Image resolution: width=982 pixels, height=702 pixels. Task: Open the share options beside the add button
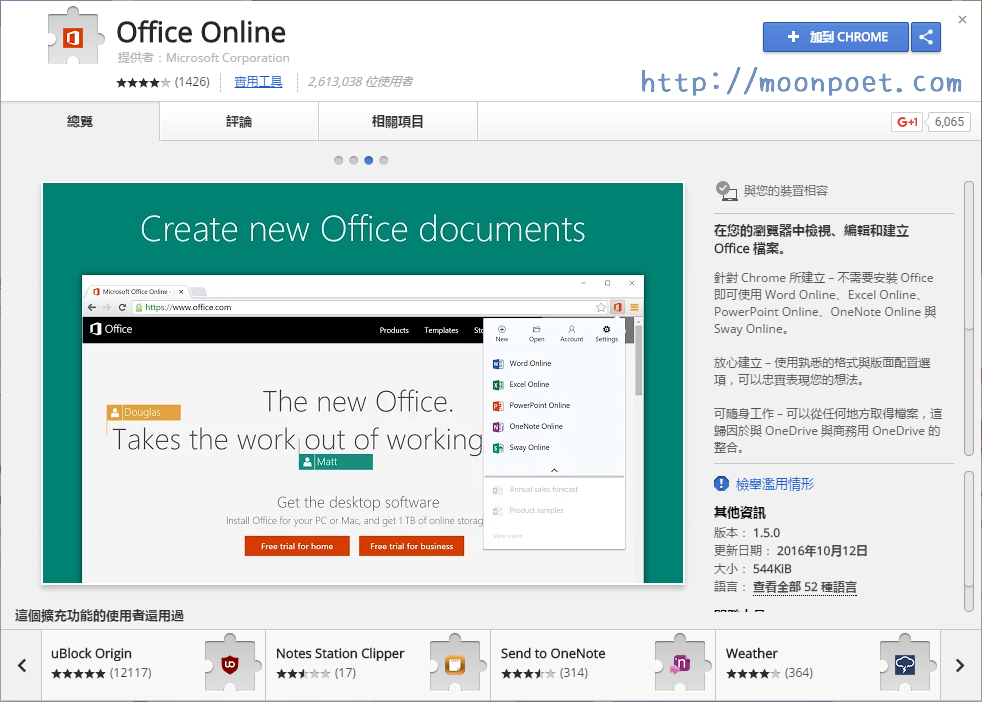click(x=925, y=36)
